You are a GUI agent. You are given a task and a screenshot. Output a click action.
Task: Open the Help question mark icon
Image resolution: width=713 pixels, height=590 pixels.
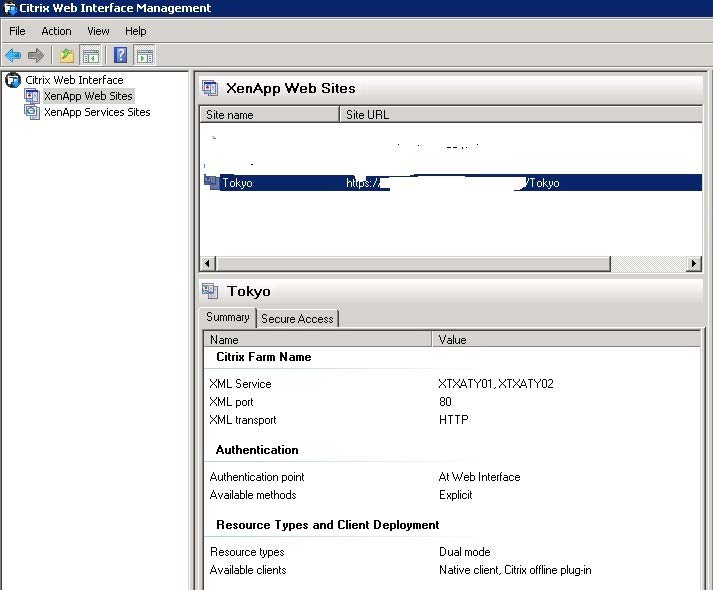click(x=120, y=55)
